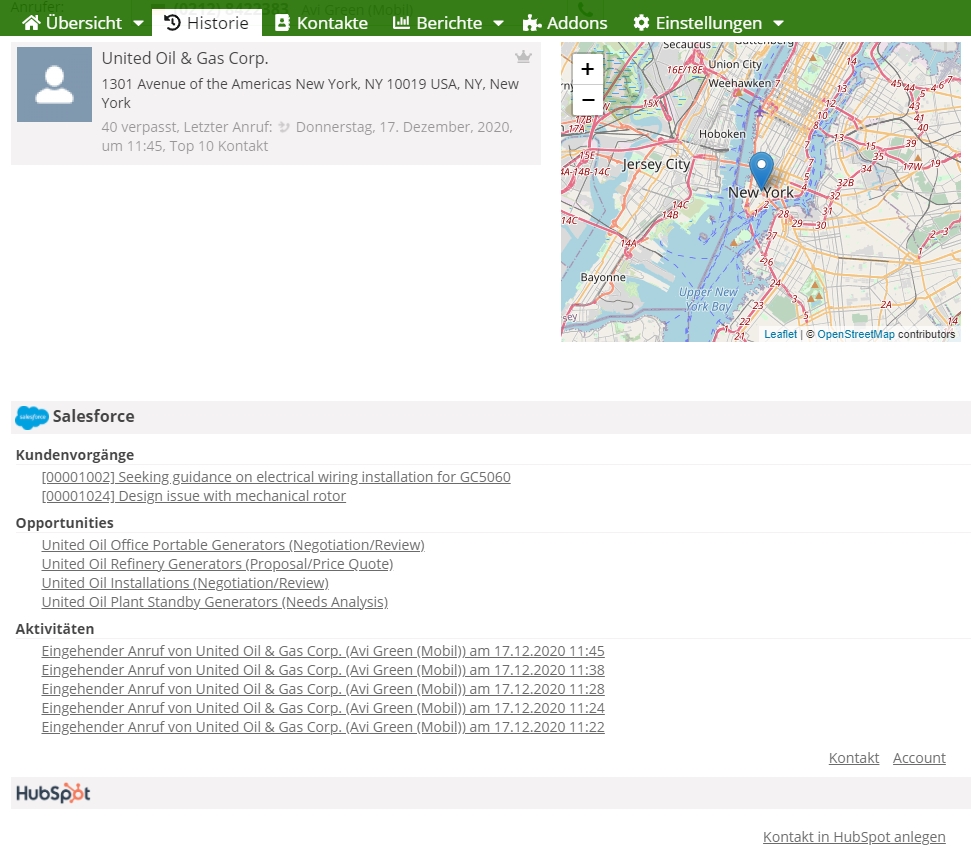Click the Salesforce cloud icon
Viewport: 971px width, 855px height.
point(31,417)
